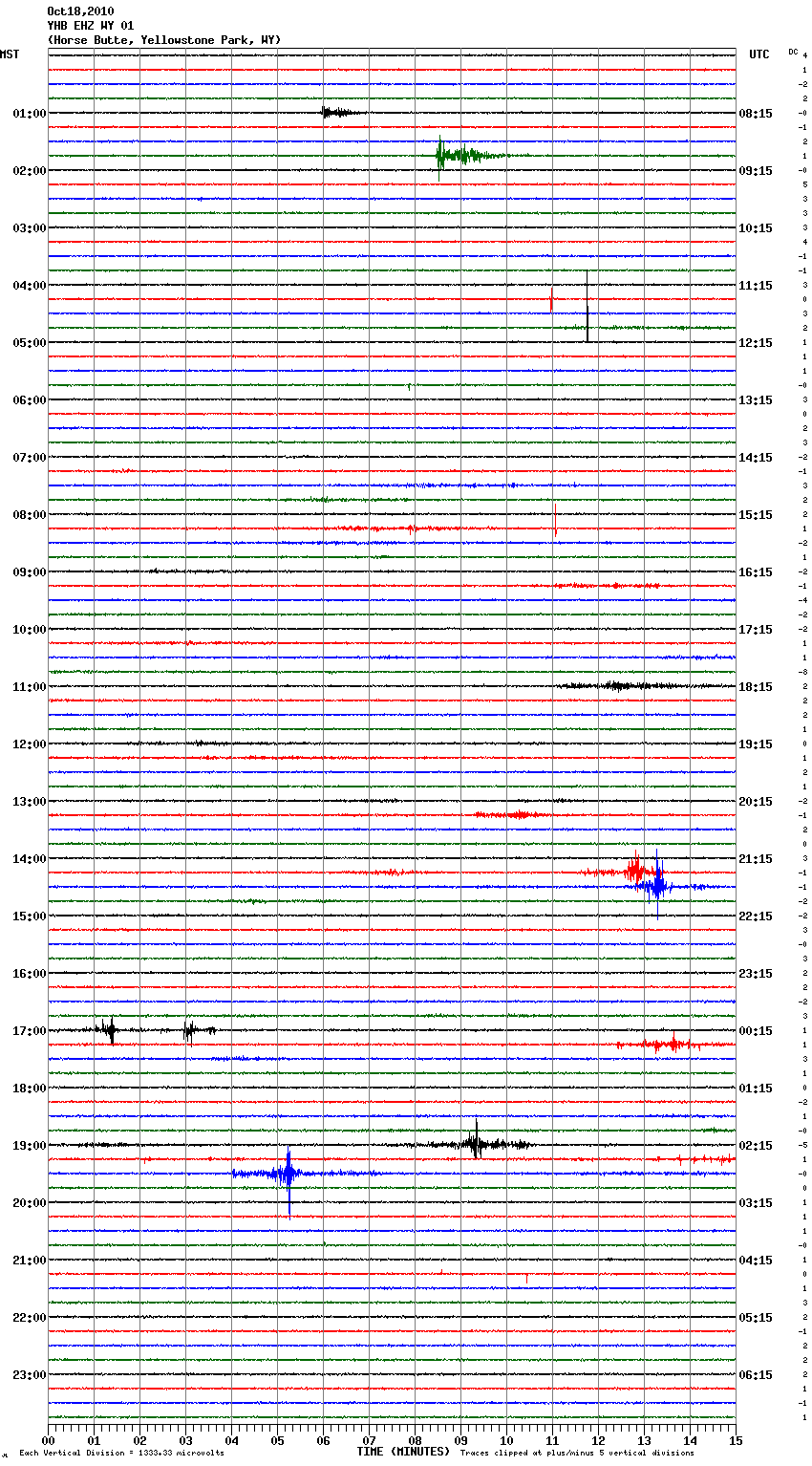
Task: Click the 08:15 UTC time label
Action: 756,114
